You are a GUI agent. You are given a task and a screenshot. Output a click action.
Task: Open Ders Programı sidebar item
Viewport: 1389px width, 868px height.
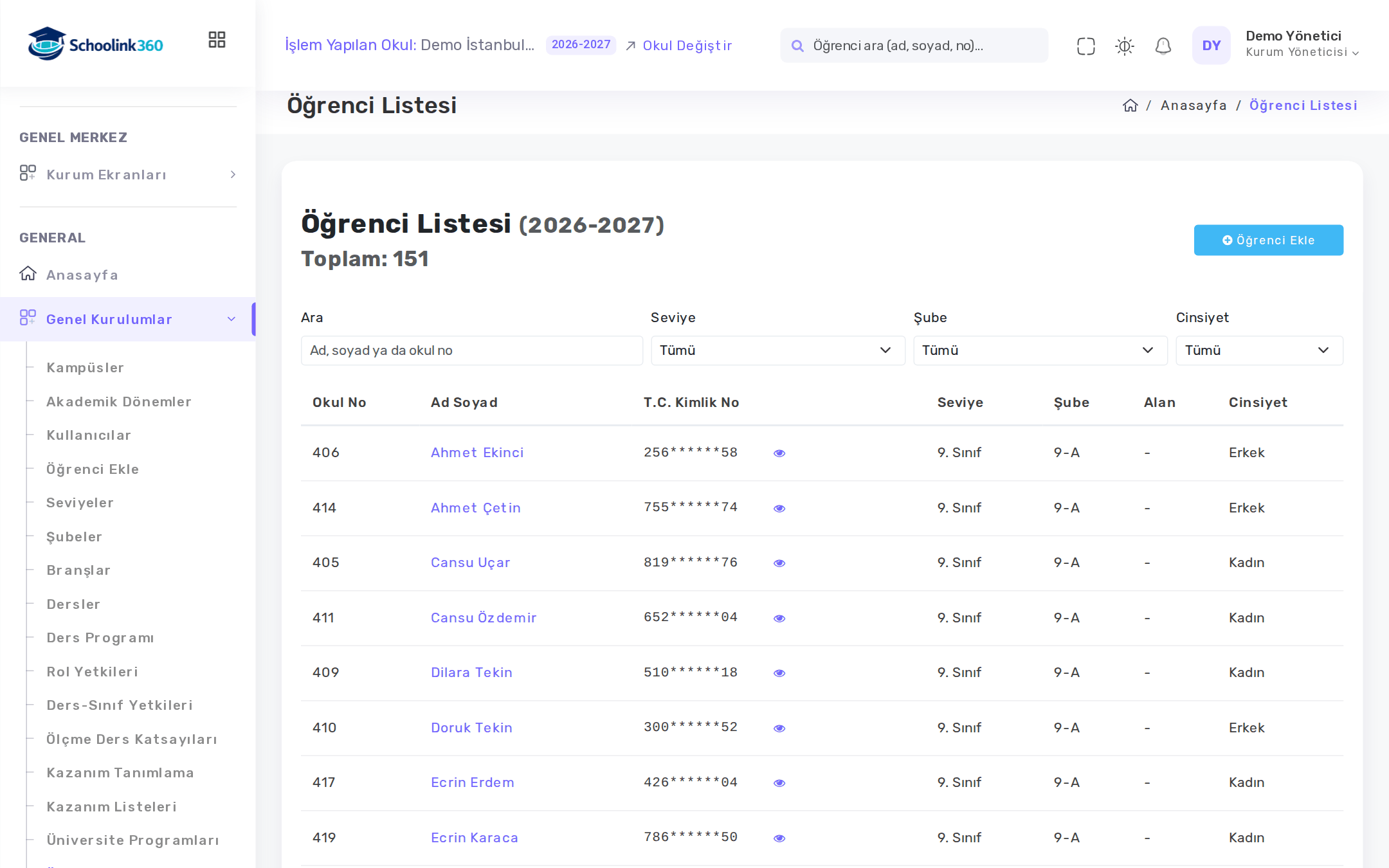(100, 638)
